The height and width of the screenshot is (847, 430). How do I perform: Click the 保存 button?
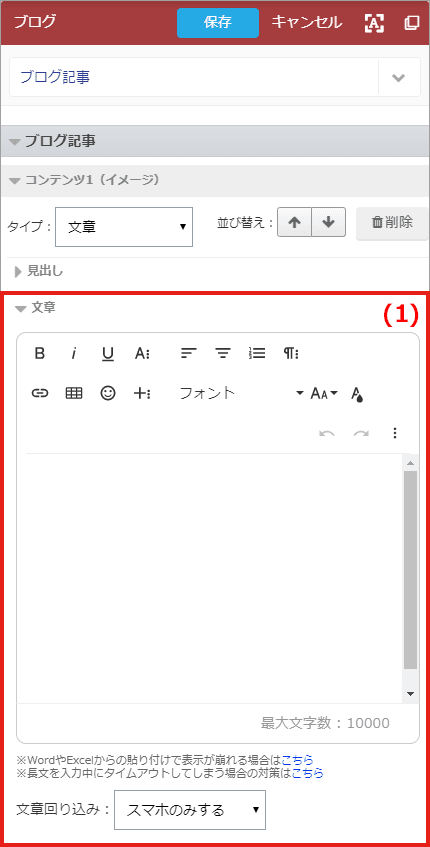click(x=218, y=23)
